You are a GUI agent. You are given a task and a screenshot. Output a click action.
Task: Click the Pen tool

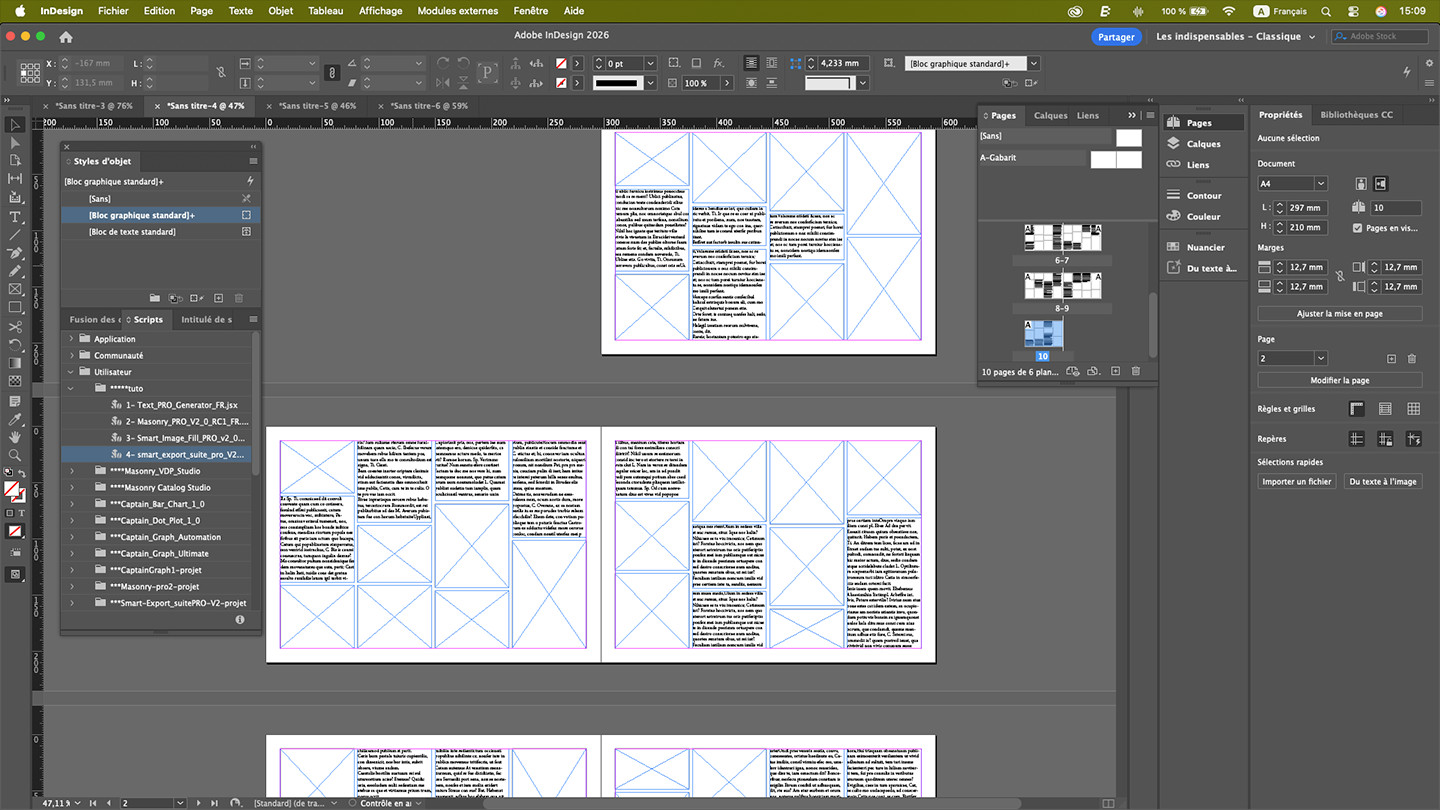click(15, 253)
